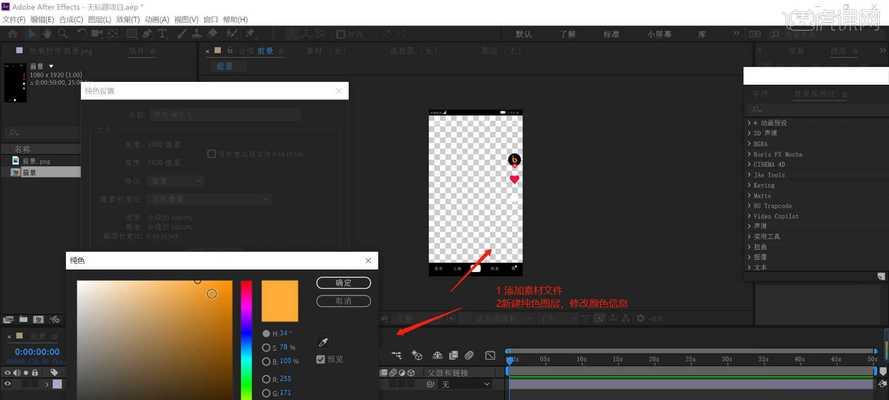This screenshot has height=400, width=889.
Task: Toggle the 预览 preview checkbox
Action: coord(321,359)
